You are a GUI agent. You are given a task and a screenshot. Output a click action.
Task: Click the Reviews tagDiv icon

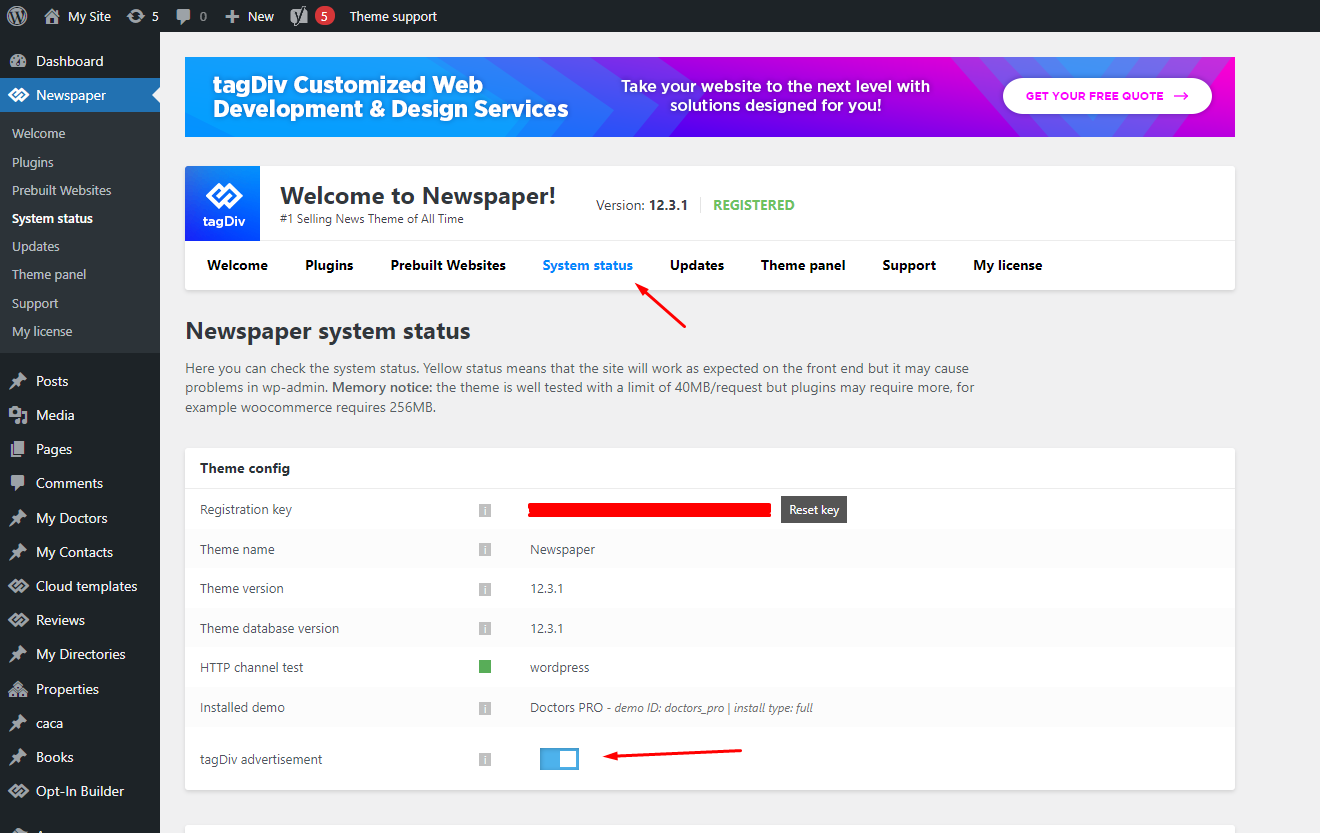coord(18,620)
